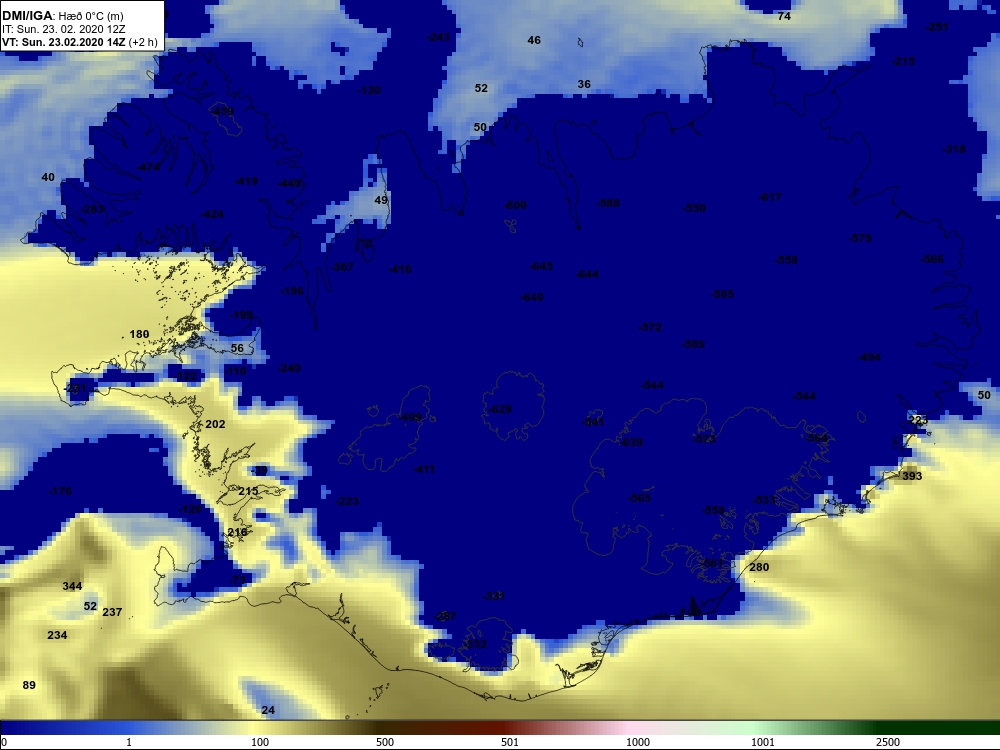Click the map value '24'

(x=268, y=710)
